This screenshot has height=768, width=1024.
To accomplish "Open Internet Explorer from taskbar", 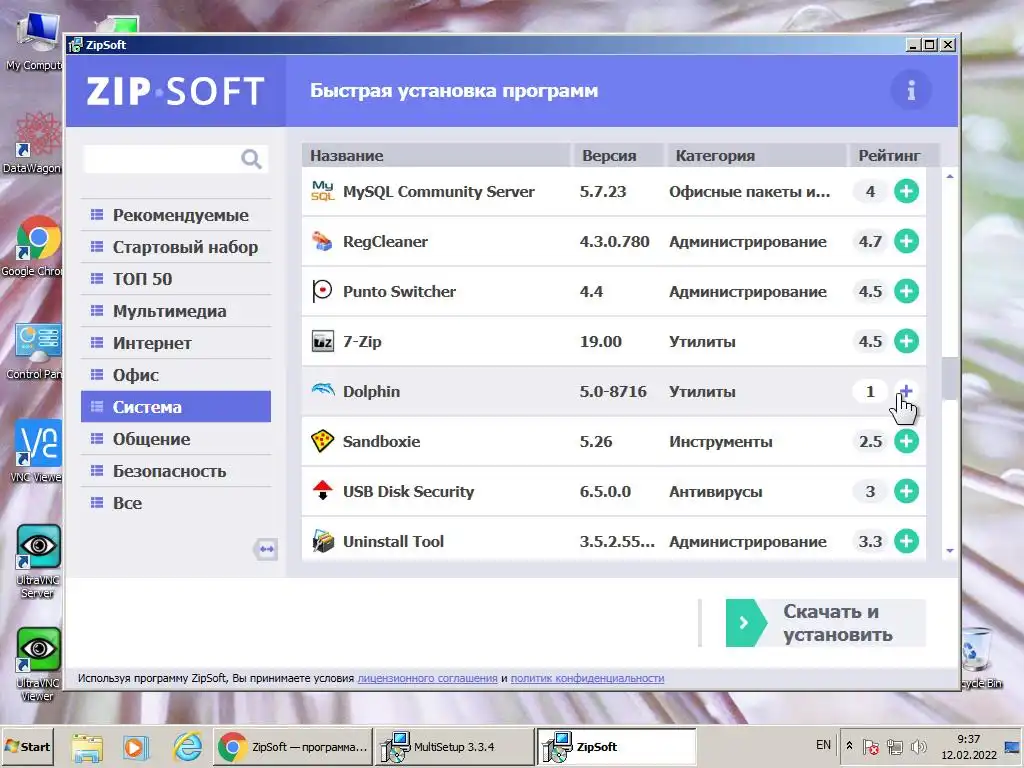I will pyautogui.click(x=187, y=746).
